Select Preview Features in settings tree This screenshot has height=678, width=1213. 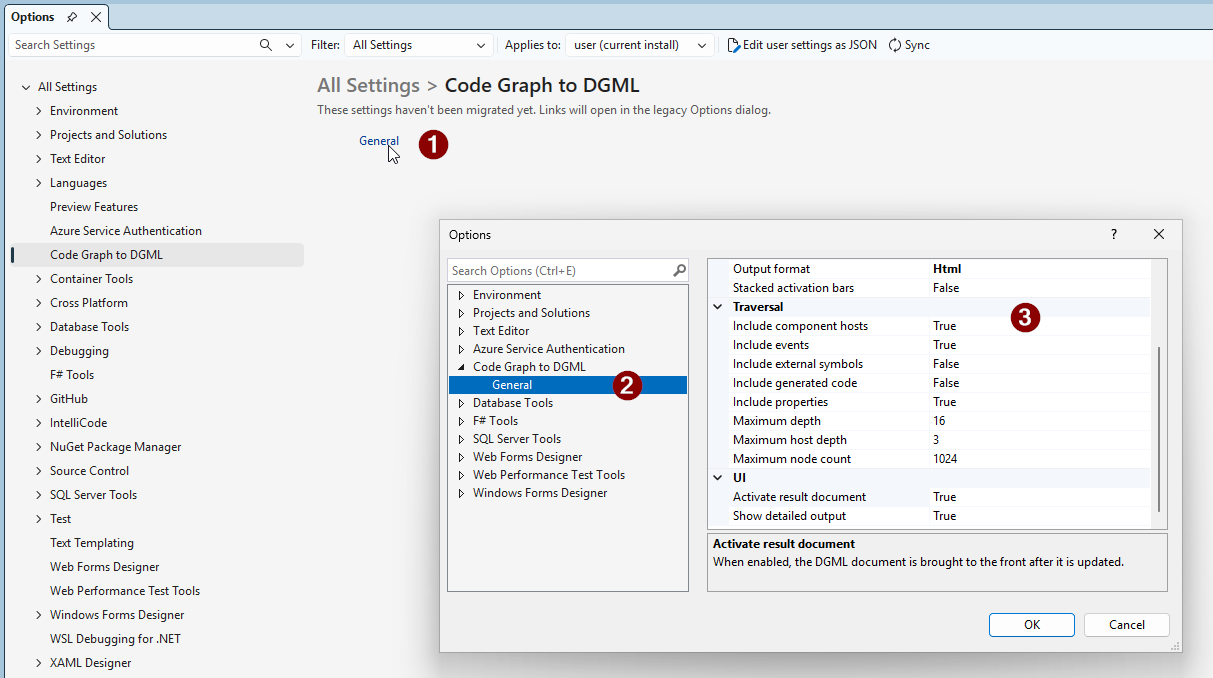pyautogui.click(x=94, y=207)
